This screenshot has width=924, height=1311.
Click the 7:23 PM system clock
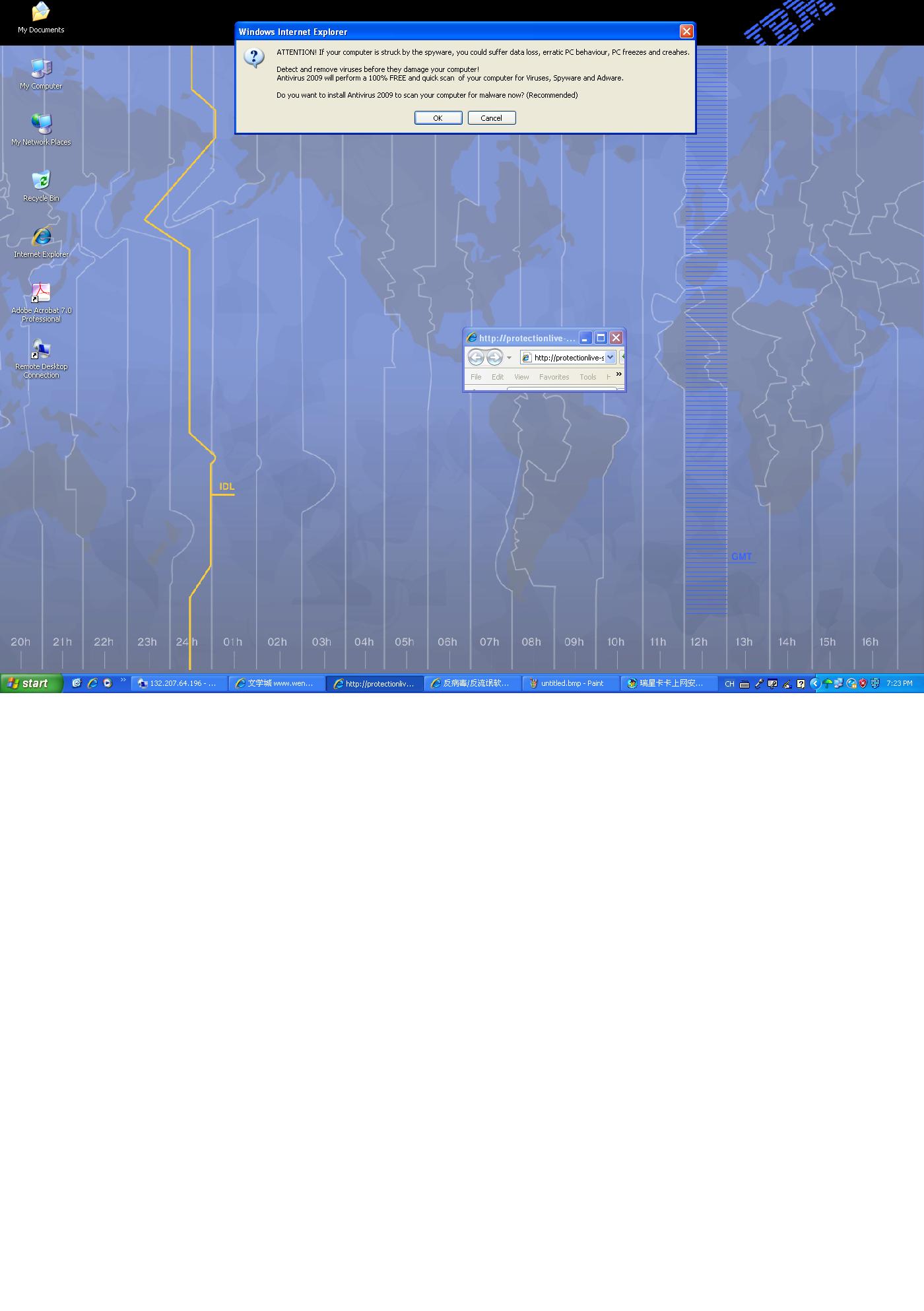coord(900,683)
